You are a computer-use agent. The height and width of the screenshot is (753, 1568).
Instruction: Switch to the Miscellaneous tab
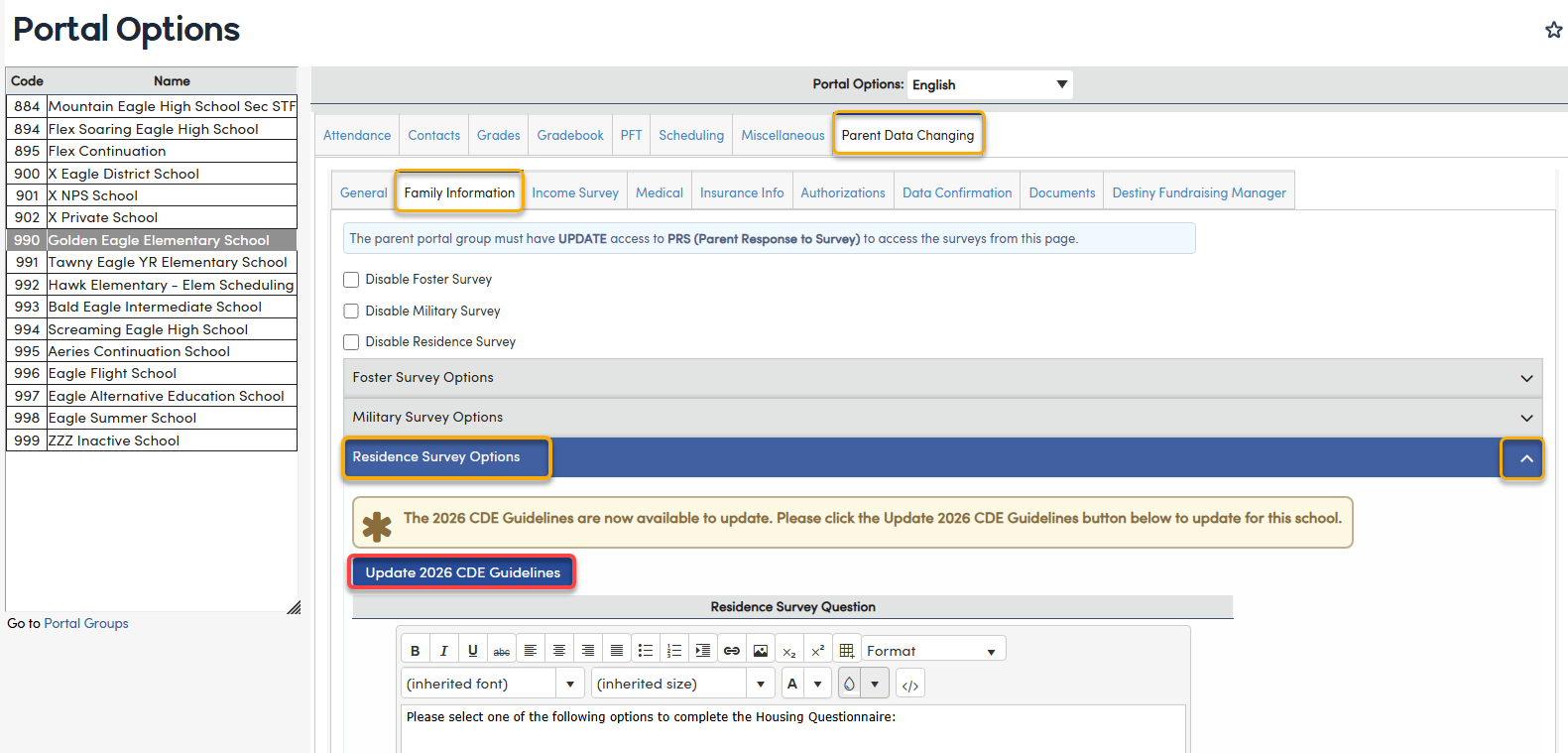pos(783,136)
